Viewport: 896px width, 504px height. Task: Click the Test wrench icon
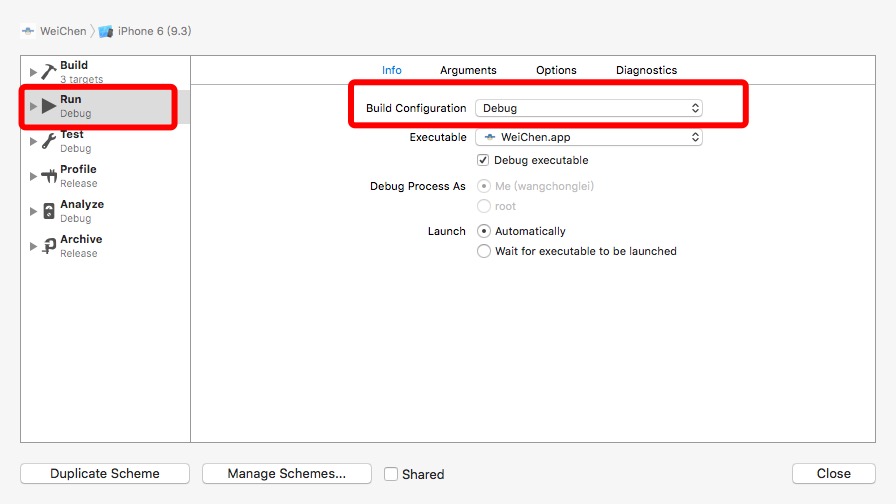pos(49,141)
